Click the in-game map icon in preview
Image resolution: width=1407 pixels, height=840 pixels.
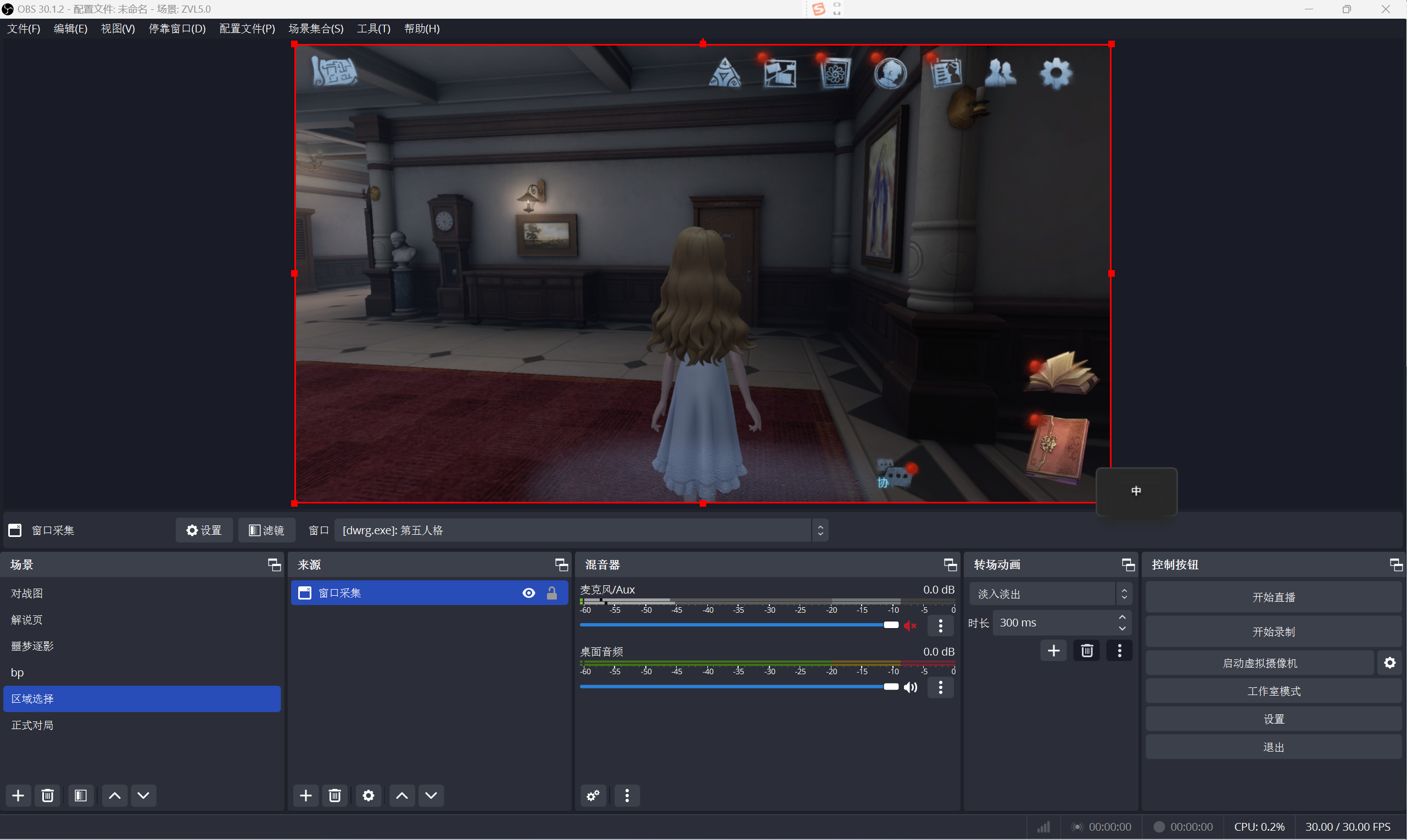point(334,72)
